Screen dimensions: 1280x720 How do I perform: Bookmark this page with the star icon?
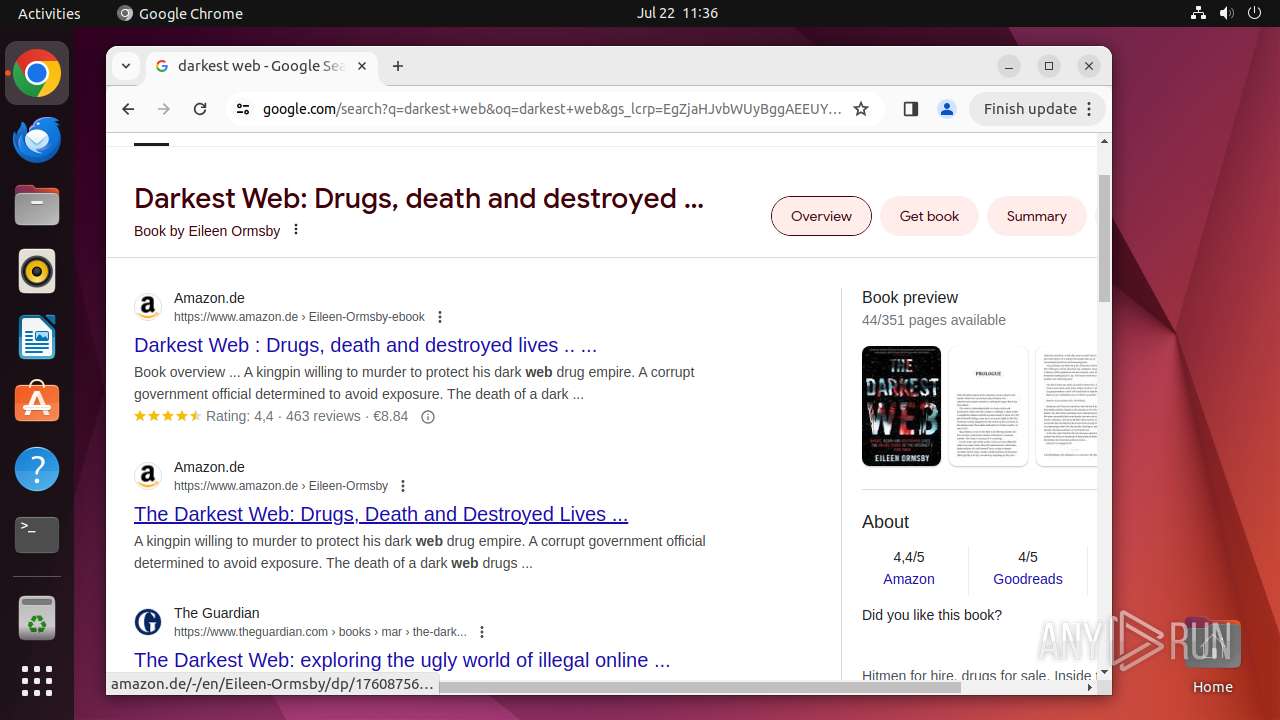pyautogui.click(x=861, y=109)
